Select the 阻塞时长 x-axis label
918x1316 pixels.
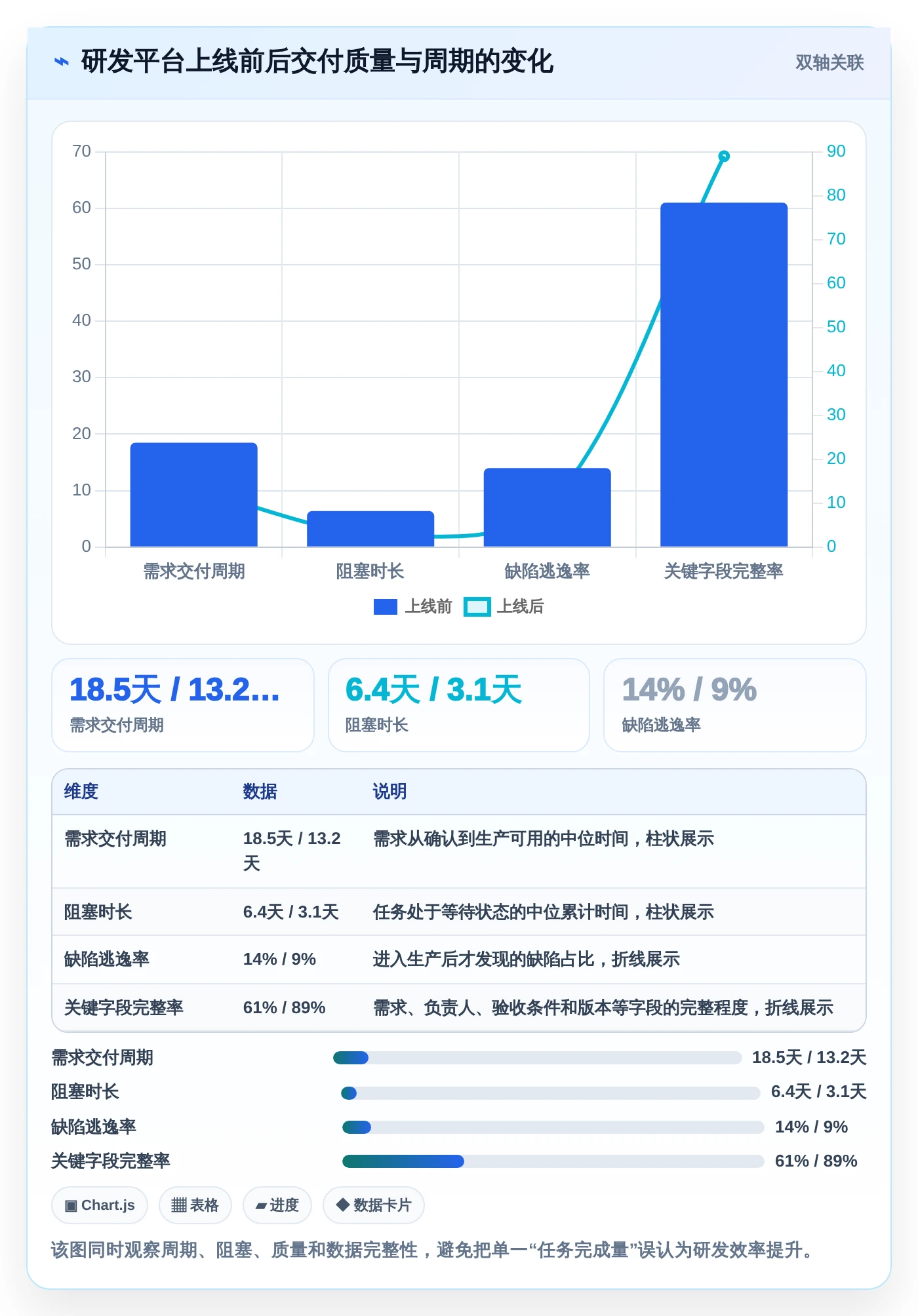pyautogui.click(x=370, y=571)
